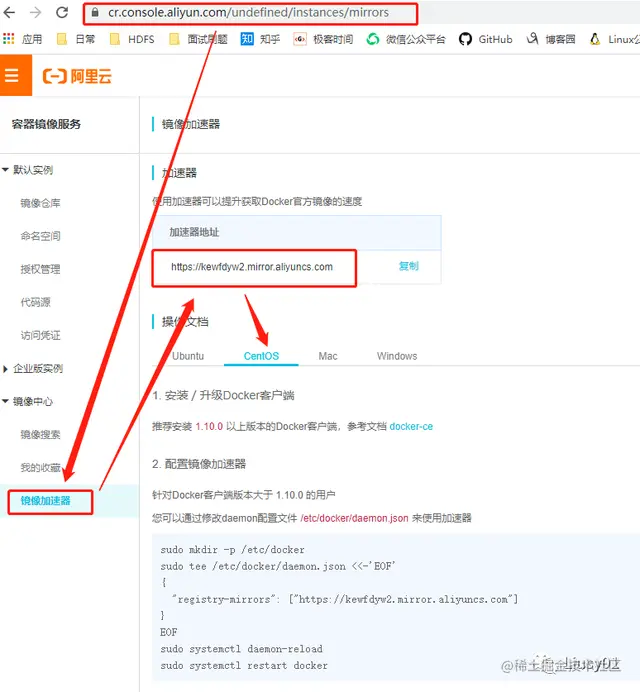Open 我的收藏 in the sidebar

40,468
